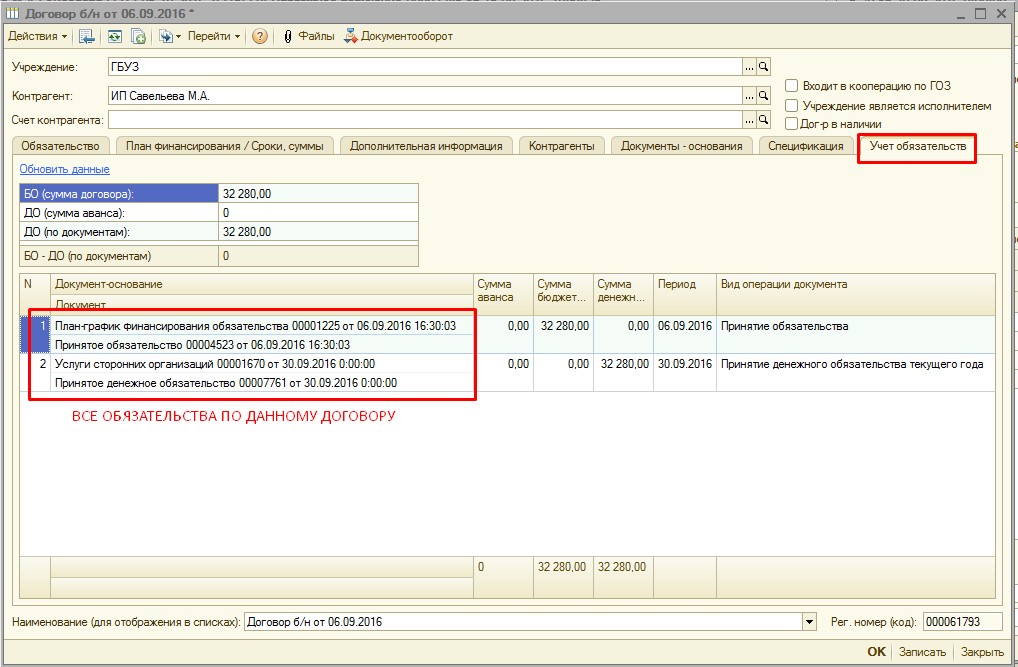Click the green refresh toolbar icon
Screen dimensions: 1018x667
[114, 36]
